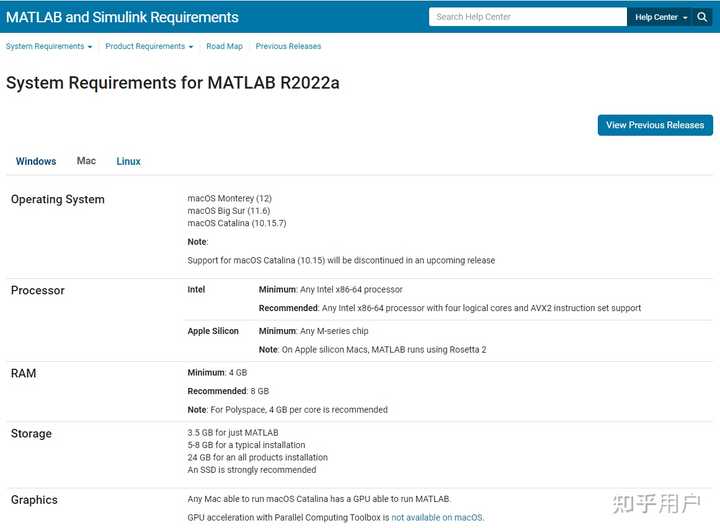Image resolution: width=720 pixels, height=528 pixels.
Task: Click the Polyspace 4 GB per core note
Action: tap(287, 410)
